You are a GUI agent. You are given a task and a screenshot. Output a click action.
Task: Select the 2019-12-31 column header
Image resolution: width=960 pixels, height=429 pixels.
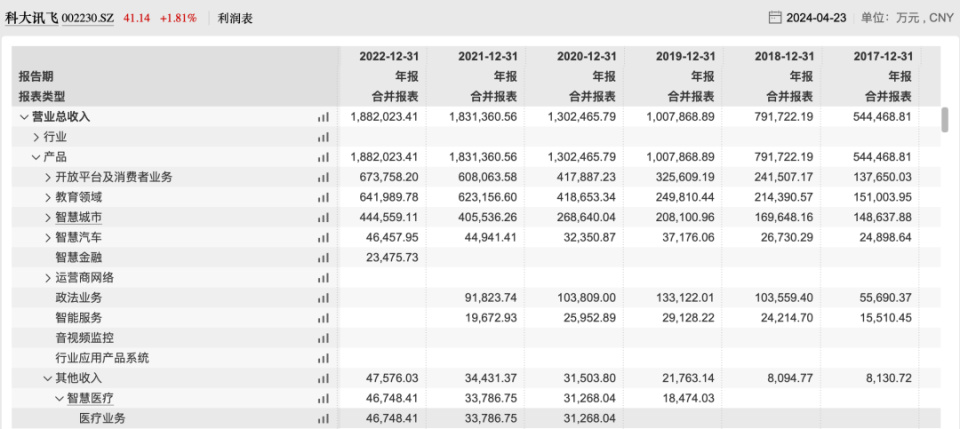click(x=686, y=56)
